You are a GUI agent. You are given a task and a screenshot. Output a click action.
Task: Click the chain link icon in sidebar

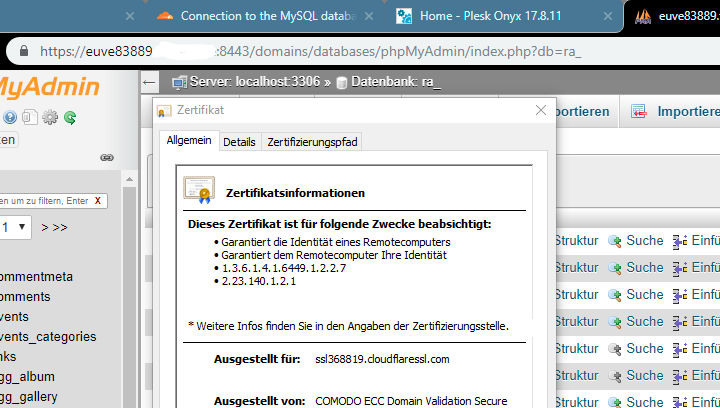107,157
